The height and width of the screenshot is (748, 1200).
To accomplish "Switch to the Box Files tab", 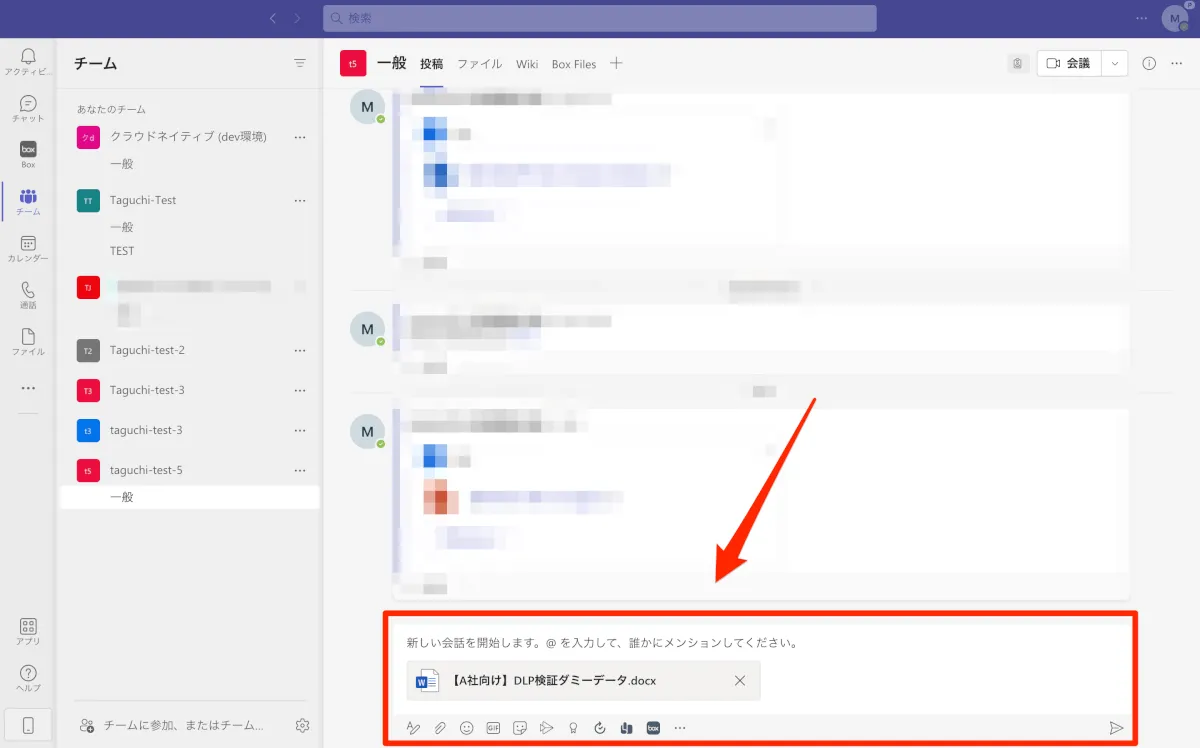I will pyautogui.click(x=574, y=64).
